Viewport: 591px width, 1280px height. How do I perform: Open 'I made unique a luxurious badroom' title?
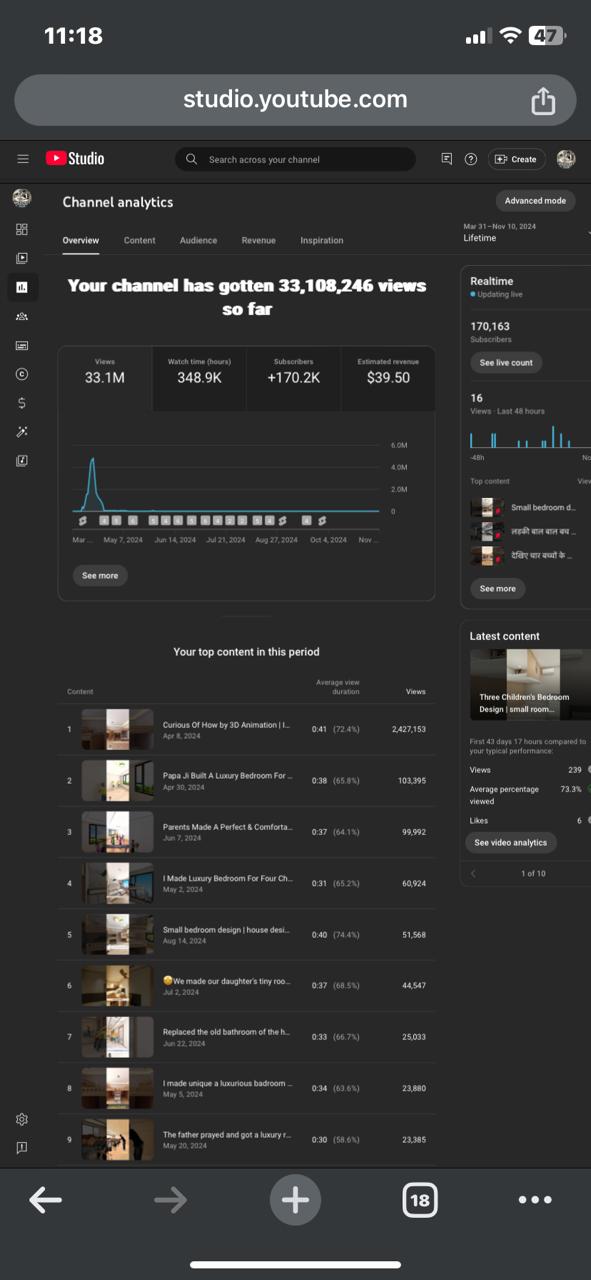pos(228,1083)
